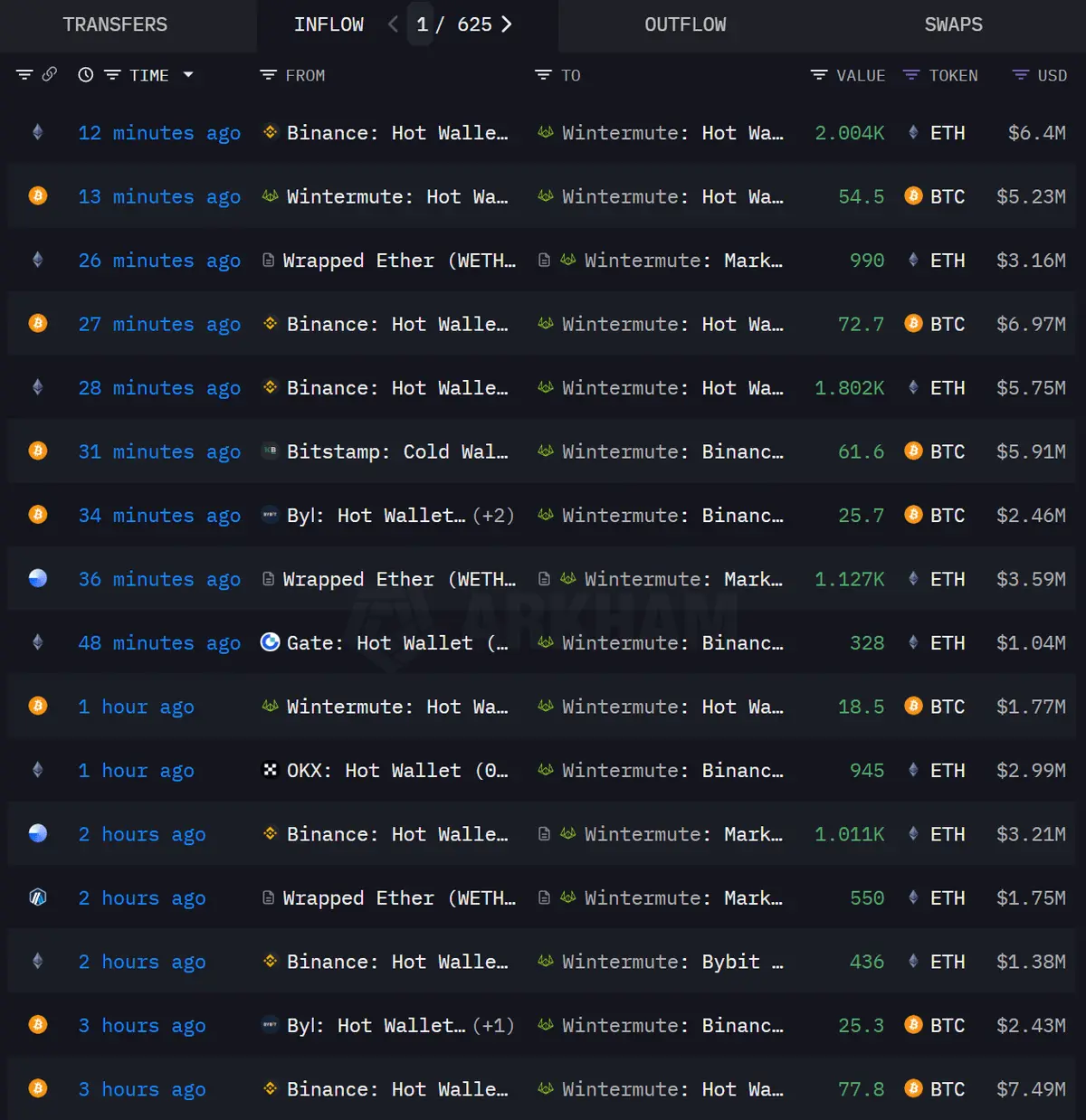Open the TIME column filter
The height and width of the screenshot is (1120, 1086).
pos(112,75)
